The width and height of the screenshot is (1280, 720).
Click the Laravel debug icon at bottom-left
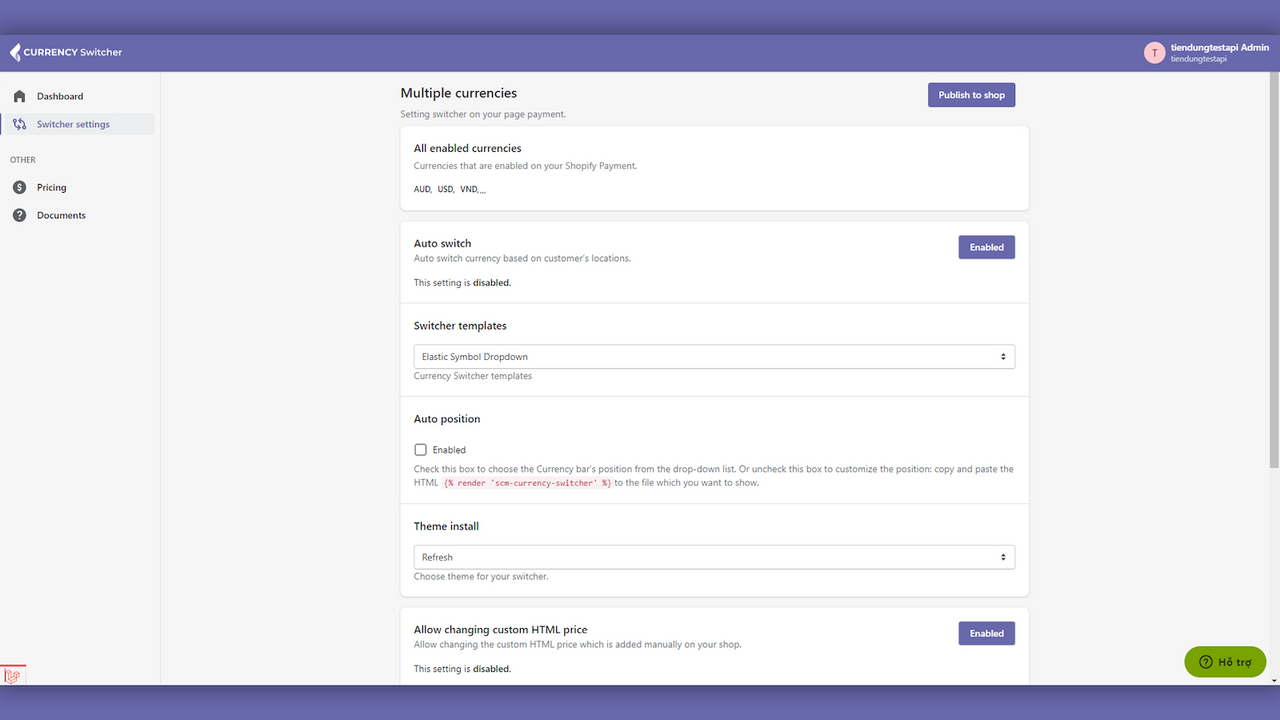(13, 676)
